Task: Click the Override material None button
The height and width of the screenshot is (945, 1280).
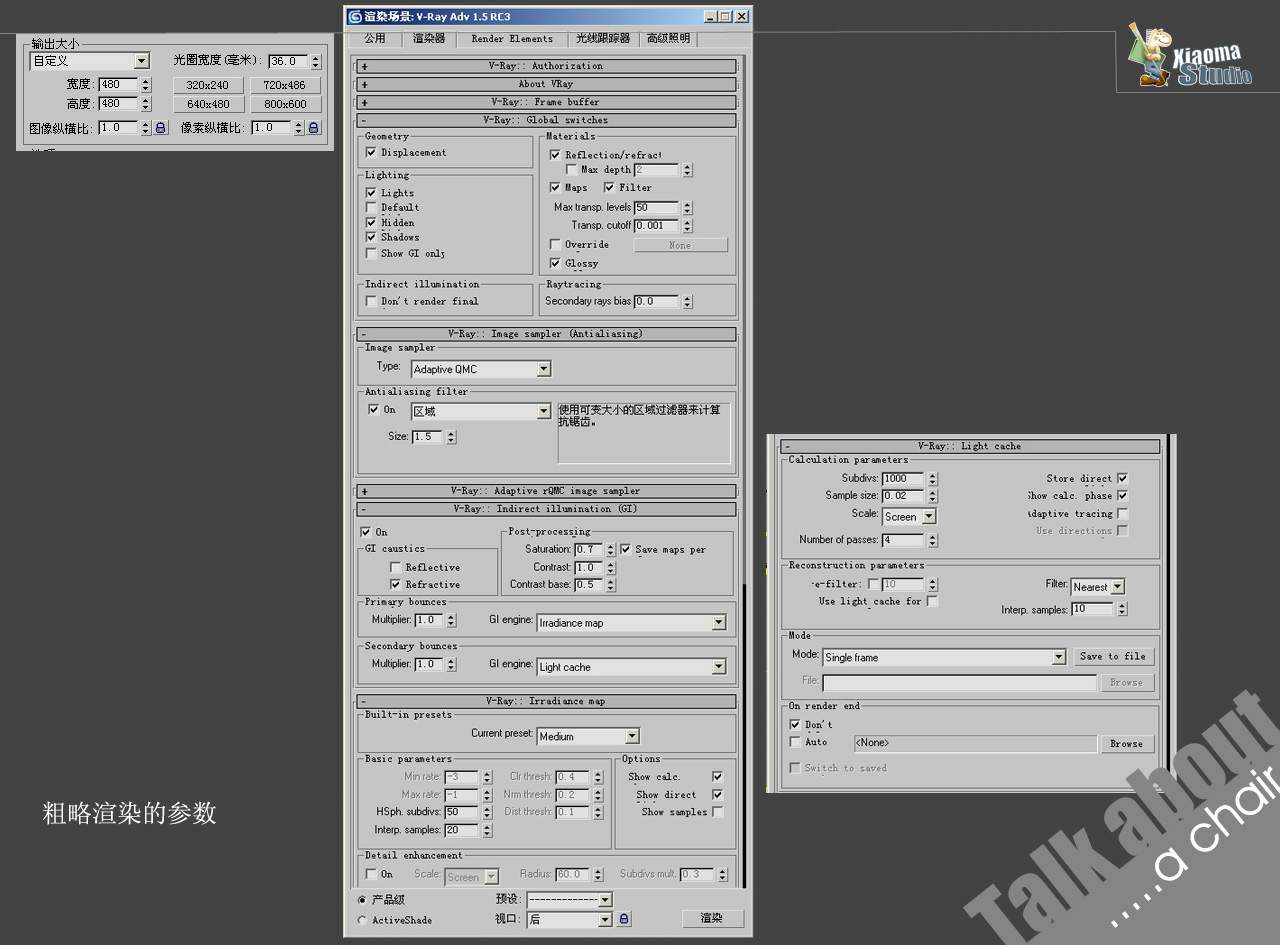Action: [680, 245]
